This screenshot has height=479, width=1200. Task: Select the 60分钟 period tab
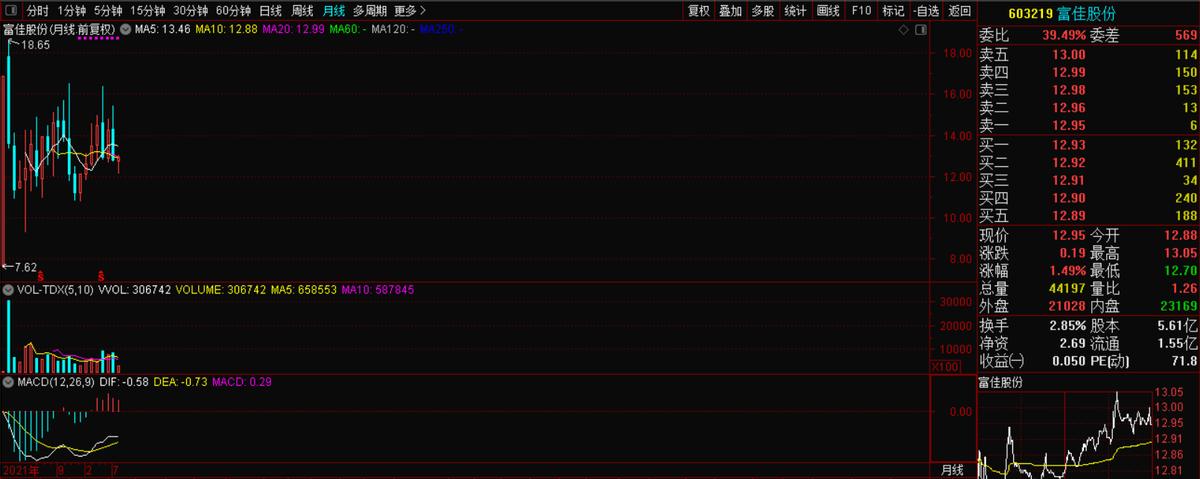point(233,11)
